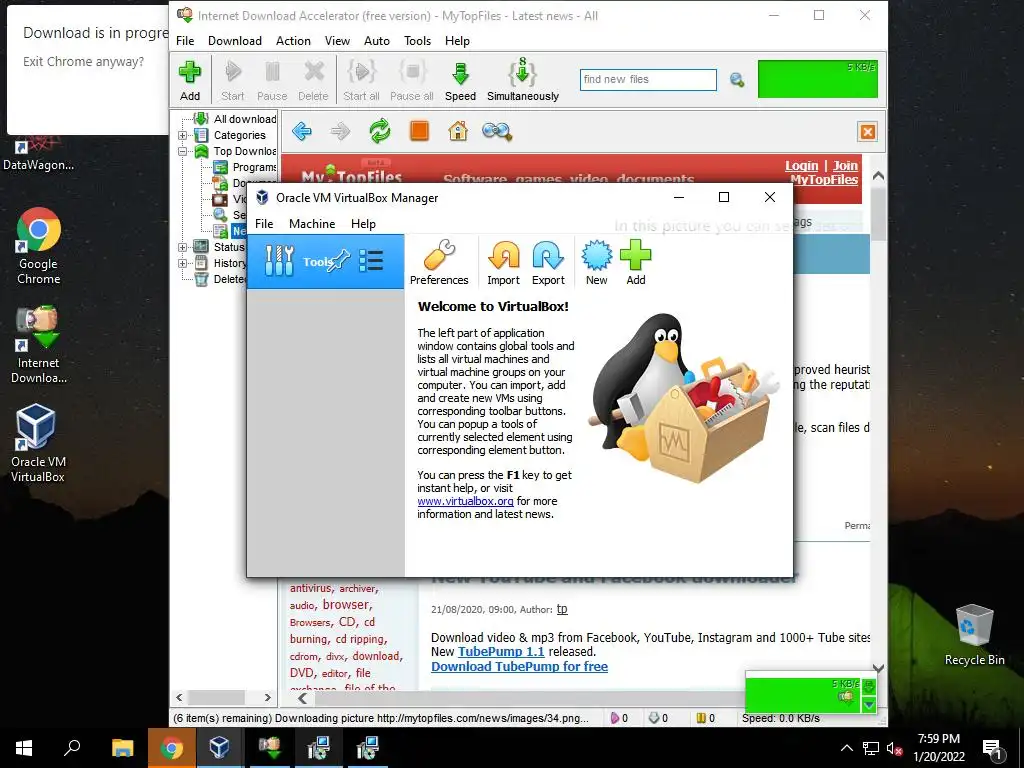Click the antivirus tag link
1024x768 pixels.
coord(311,588)
